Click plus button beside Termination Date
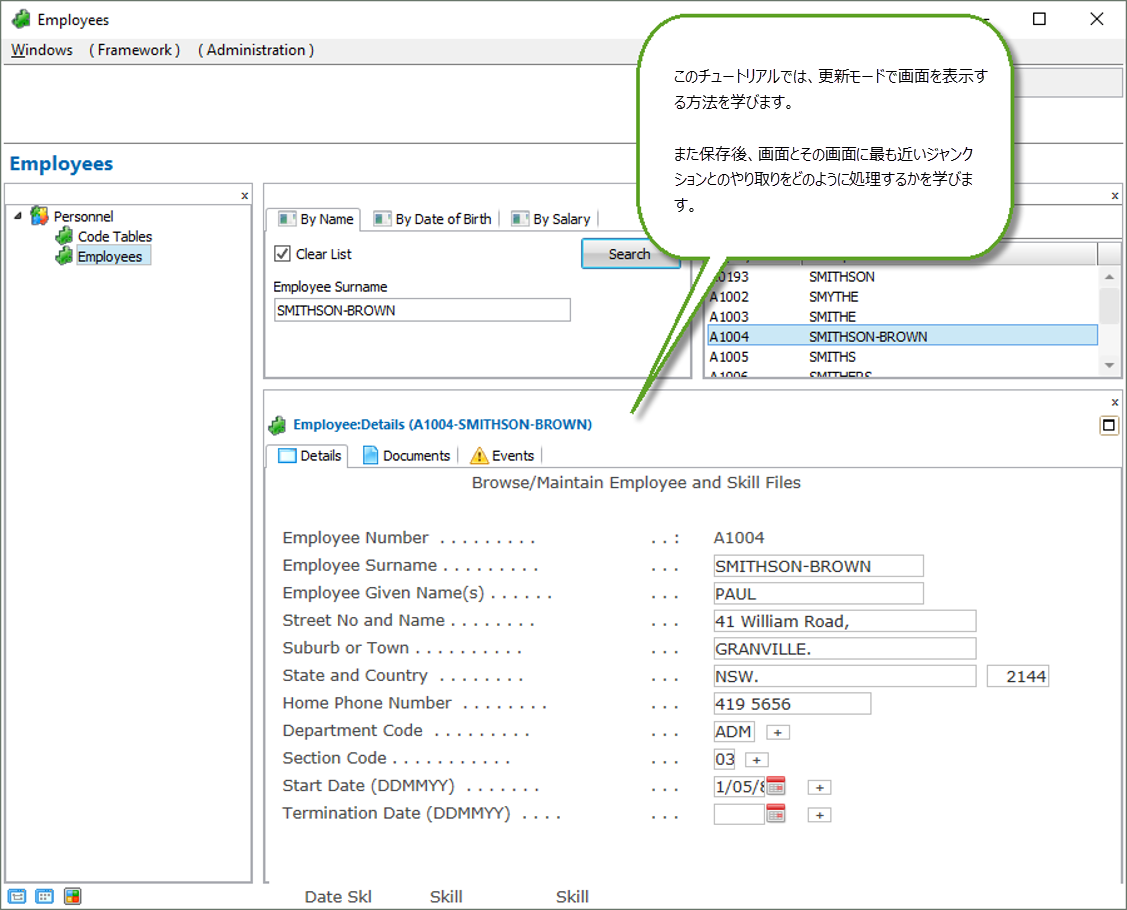This screenshot has width=1127, height=910. [819, 815]
